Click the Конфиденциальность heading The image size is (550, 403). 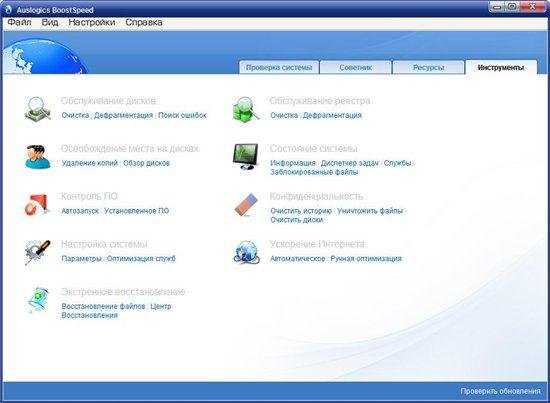pos(316,196)
